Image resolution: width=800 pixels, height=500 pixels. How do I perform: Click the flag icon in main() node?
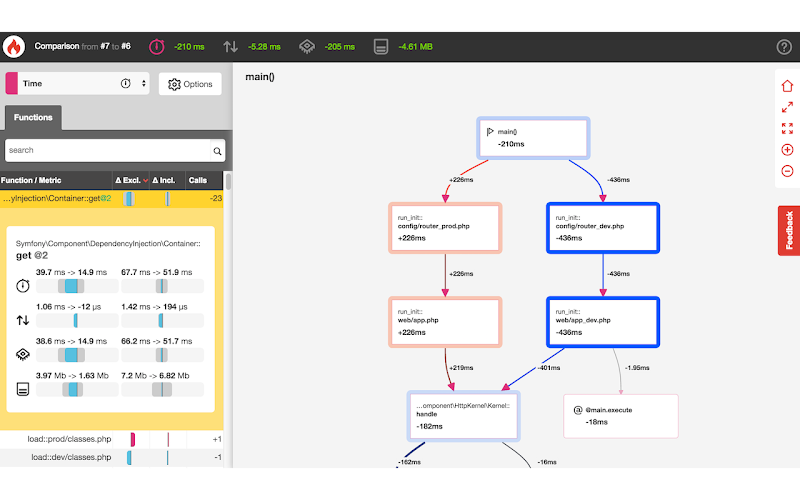coord(490,132)
